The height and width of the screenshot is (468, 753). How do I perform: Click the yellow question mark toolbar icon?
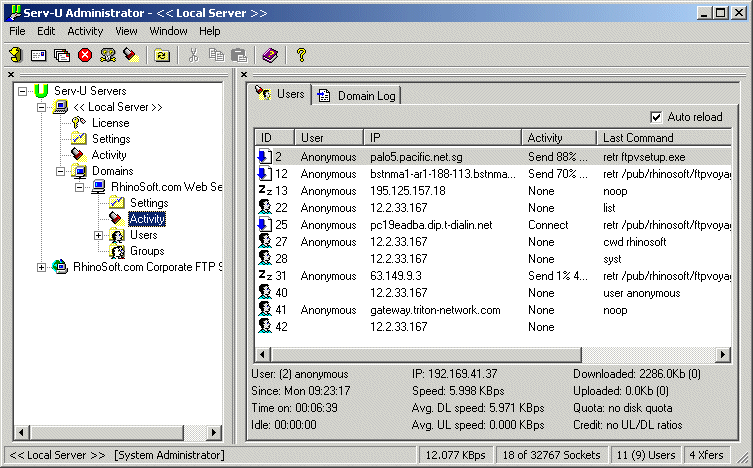pyautogui.click(x=300, y=55)
